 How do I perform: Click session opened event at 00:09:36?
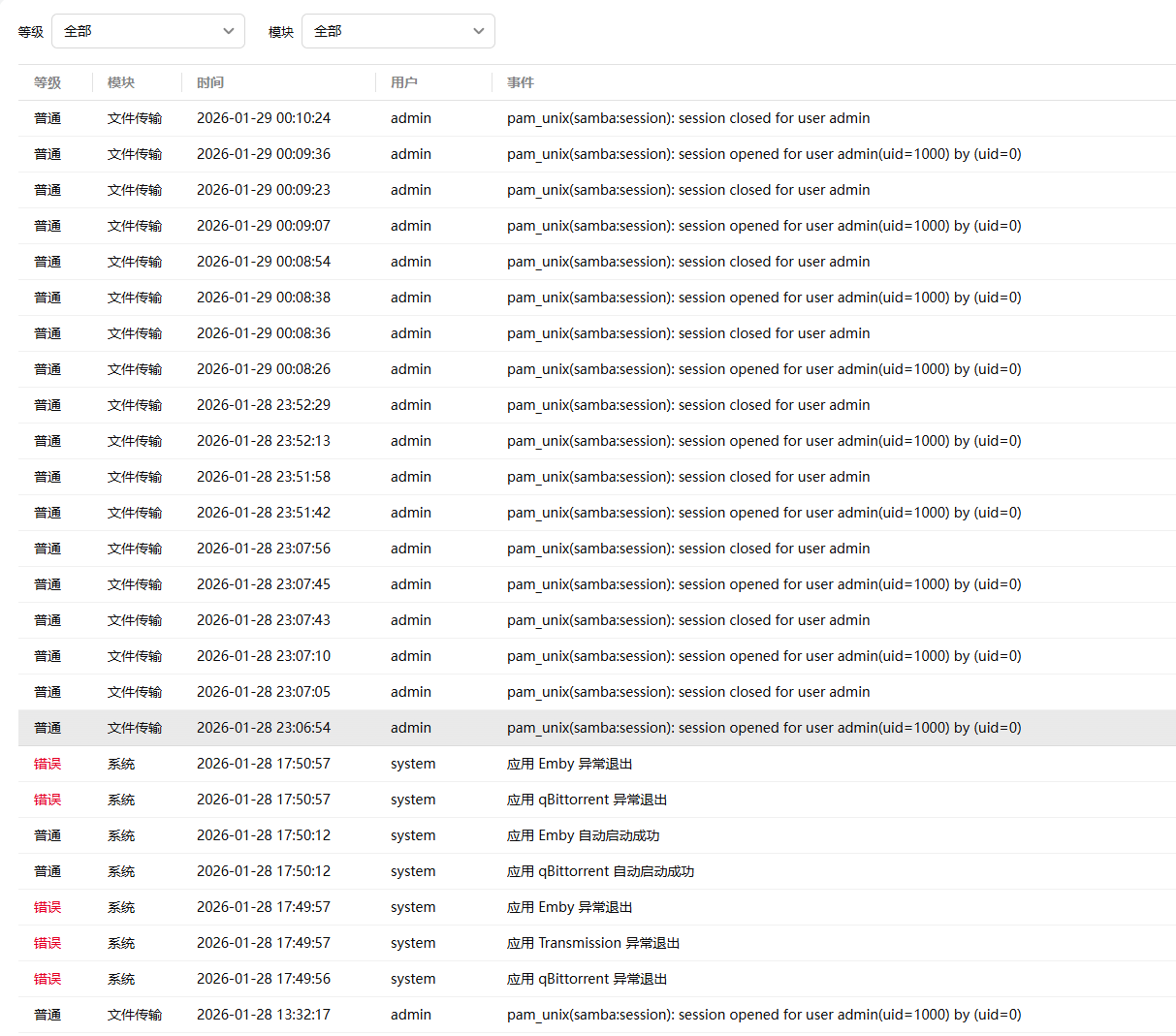tap(764, 154)
